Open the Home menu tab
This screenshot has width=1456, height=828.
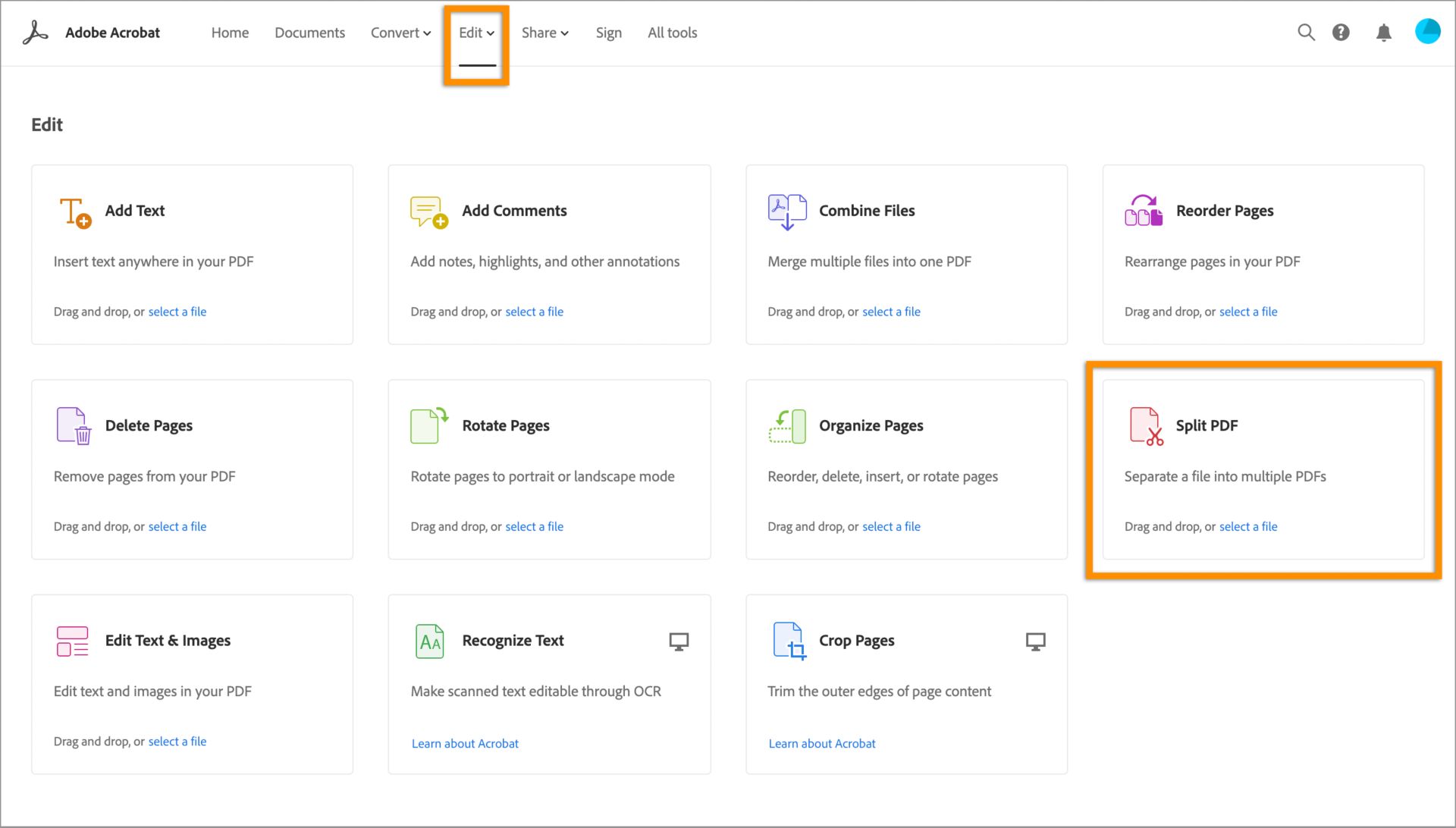point(228,32)
